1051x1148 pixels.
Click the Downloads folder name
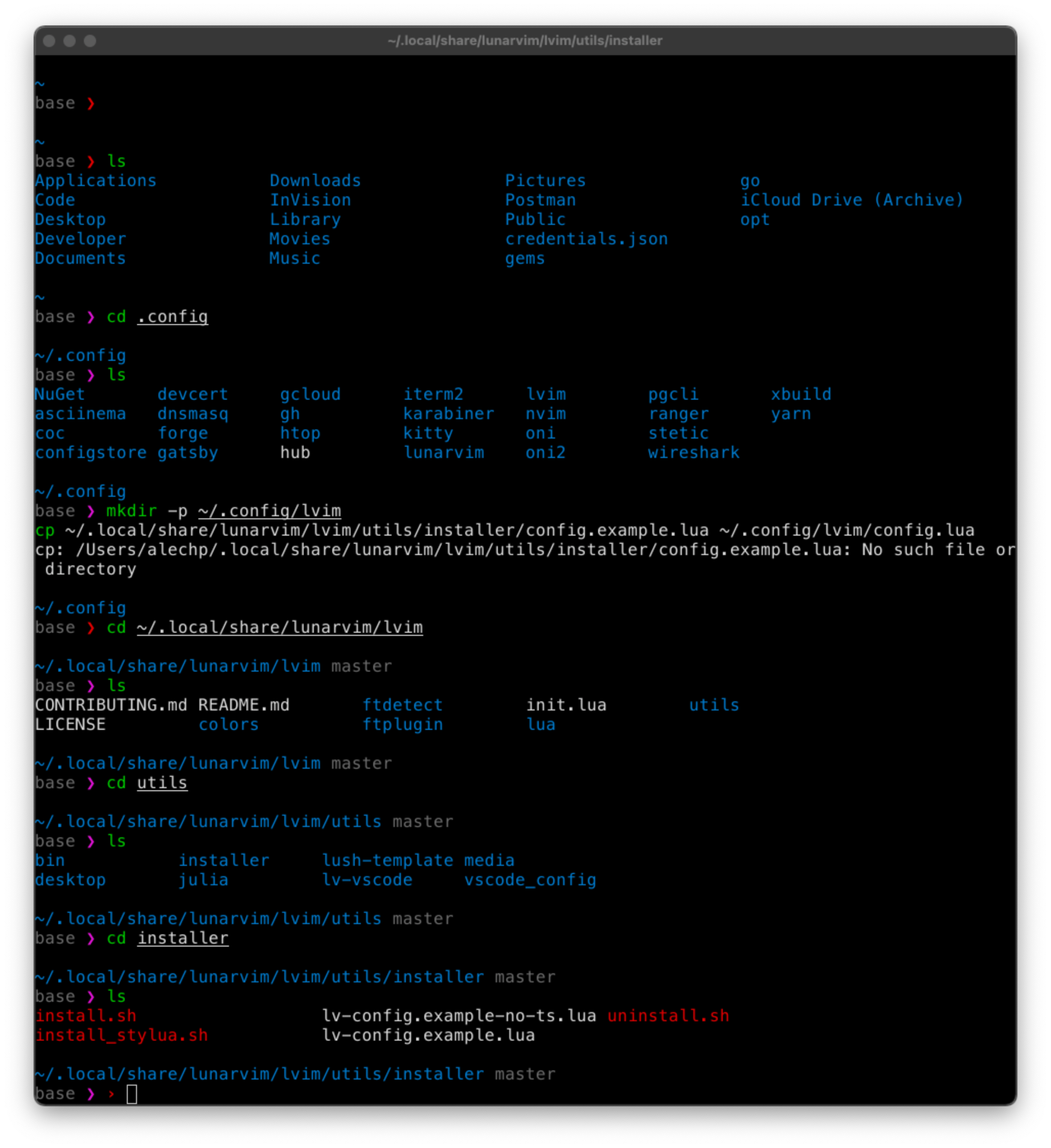tap(315, 180)
